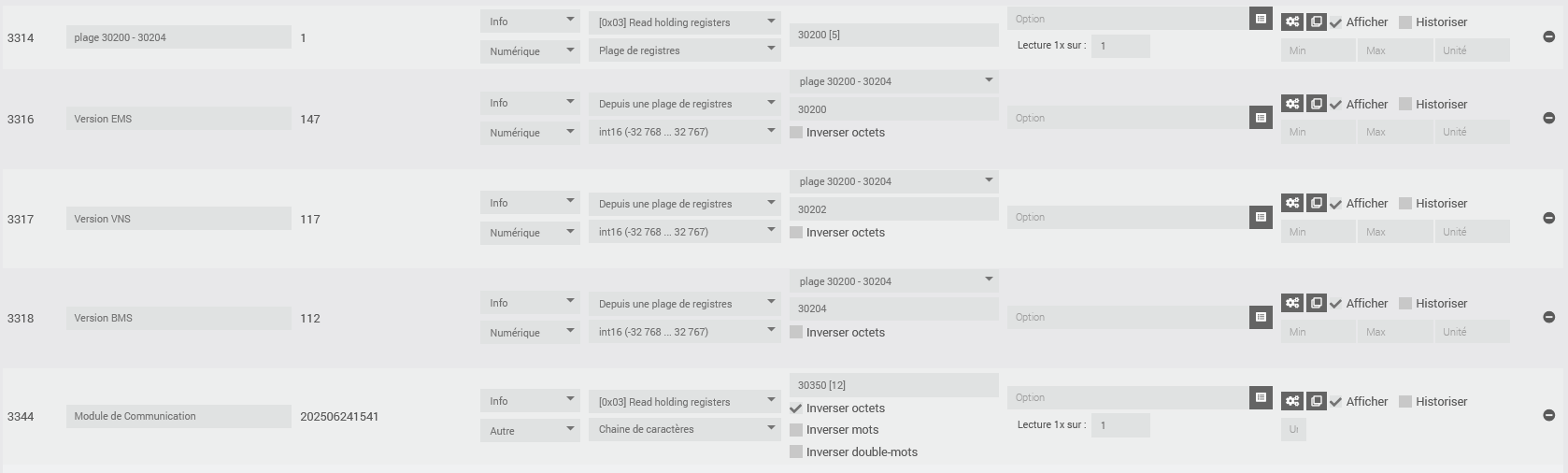This screenshot has width=1568, height=473.
Task: Copy the Module de Communication command
Action: pos(1316,401)
